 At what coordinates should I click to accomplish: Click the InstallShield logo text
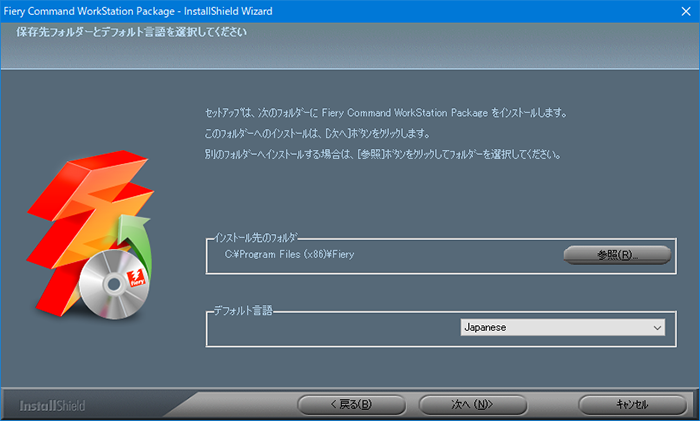pos(52,406)
